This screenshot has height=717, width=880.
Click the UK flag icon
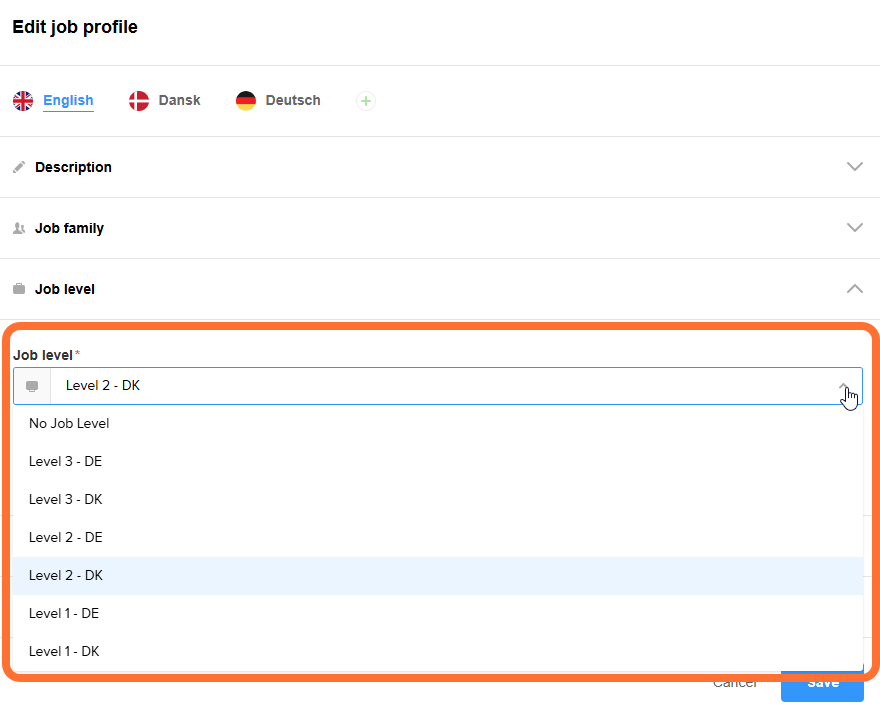click(23, 101)
